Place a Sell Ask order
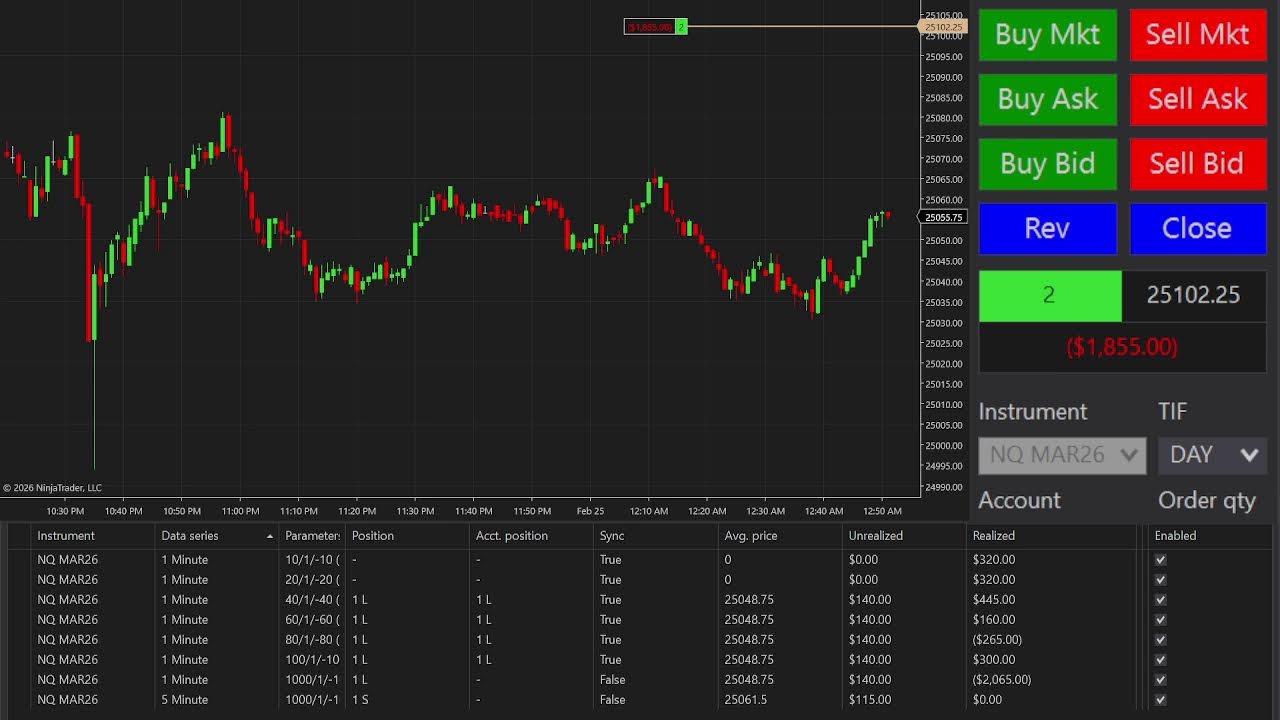Screen dimensions: 1280x720 [1197, 99]
